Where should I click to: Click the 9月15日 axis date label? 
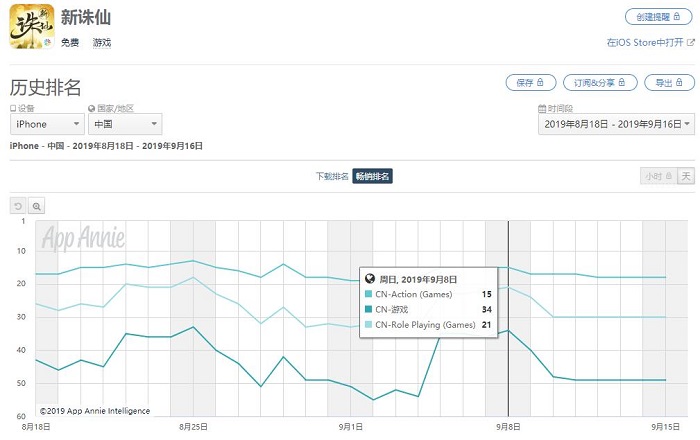[x=665, y=427]
